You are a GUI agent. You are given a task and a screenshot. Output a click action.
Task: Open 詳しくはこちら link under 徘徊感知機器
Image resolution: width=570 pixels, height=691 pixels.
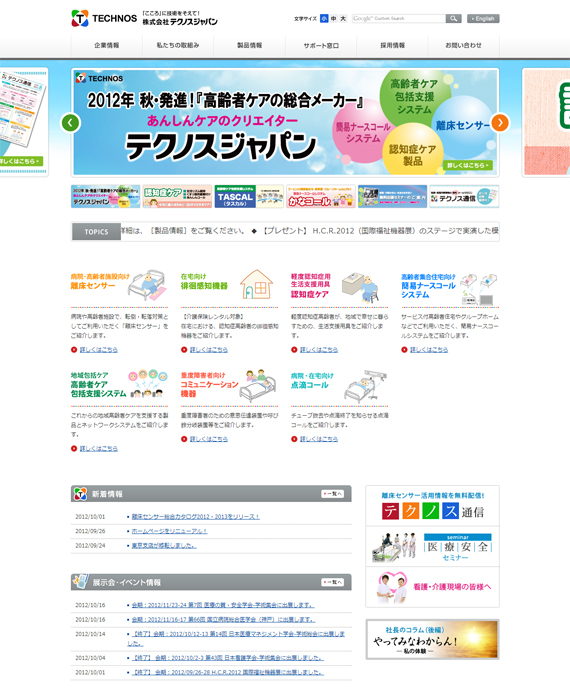[x=209, y=349]
